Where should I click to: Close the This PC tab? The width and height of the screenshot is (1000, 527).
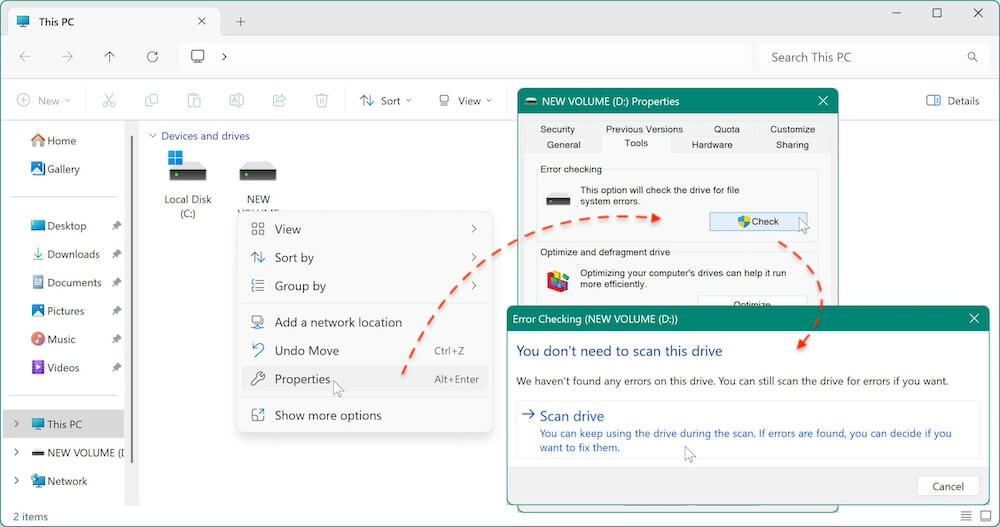pos(202,21)
